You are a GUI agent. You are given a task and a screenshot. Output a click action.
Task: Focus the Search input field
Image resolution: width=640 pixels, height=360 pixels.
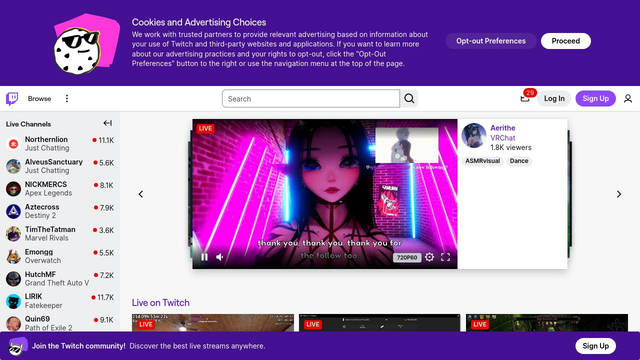pyautogui.click(x=311, y=99)
